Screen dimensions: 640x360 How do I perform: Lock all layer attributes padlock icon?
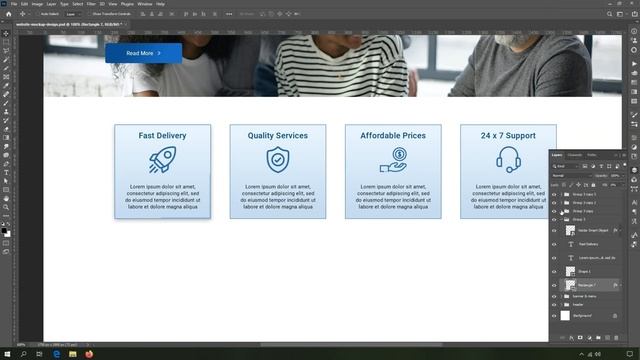(593, 185)
